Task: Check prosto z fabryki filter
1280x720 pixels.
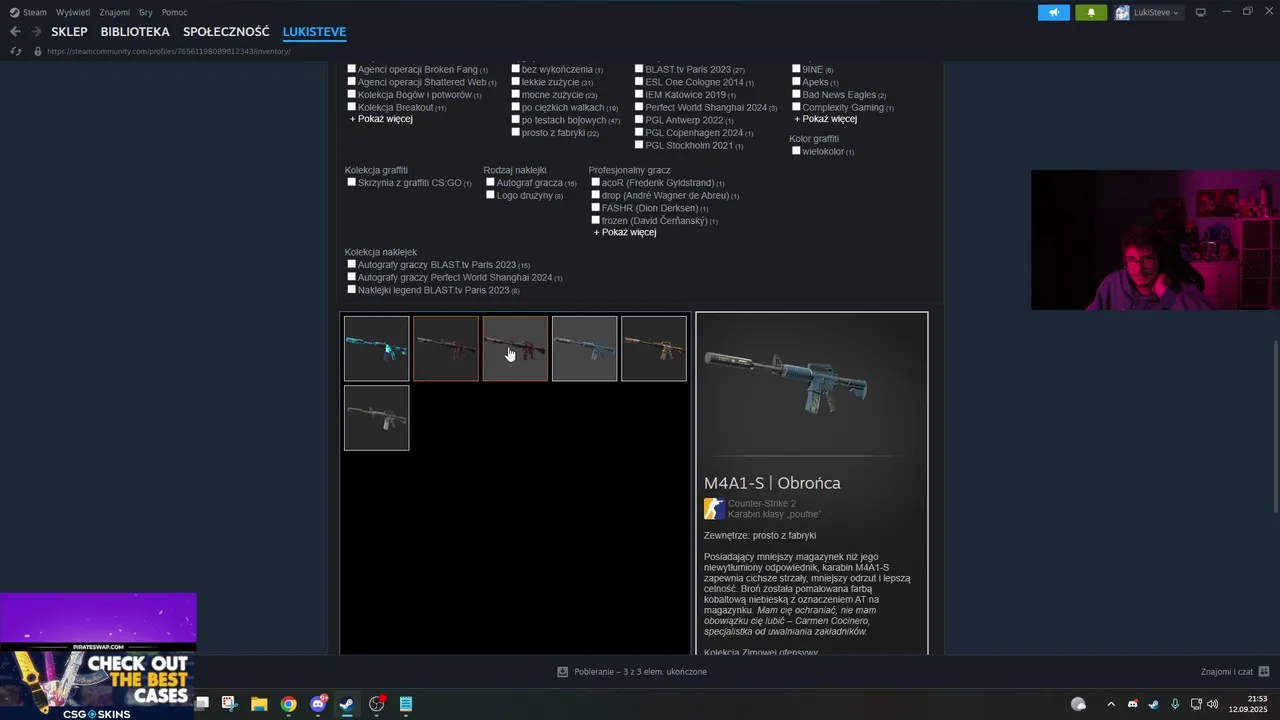Action: coord(515,132)
